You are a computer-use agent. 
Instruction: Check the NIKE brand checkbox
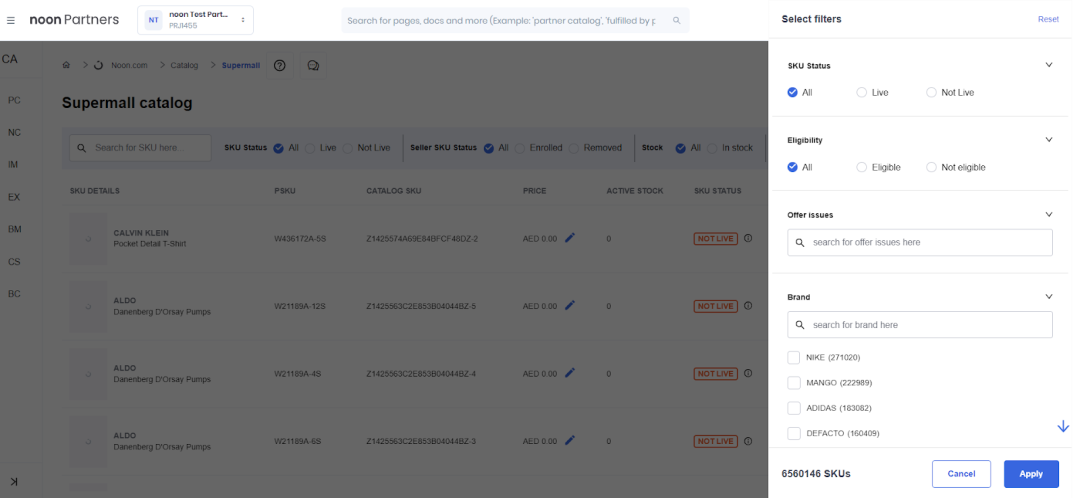(793, 357)
